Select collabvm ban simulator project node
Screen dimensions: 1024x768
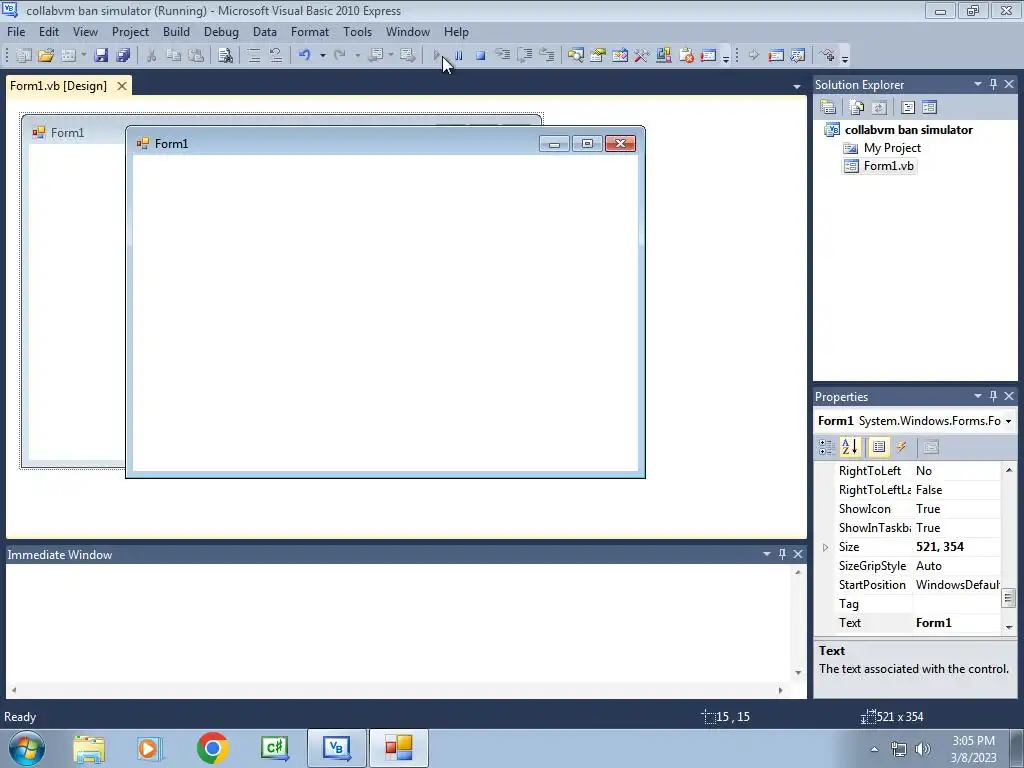pos(908,130)
